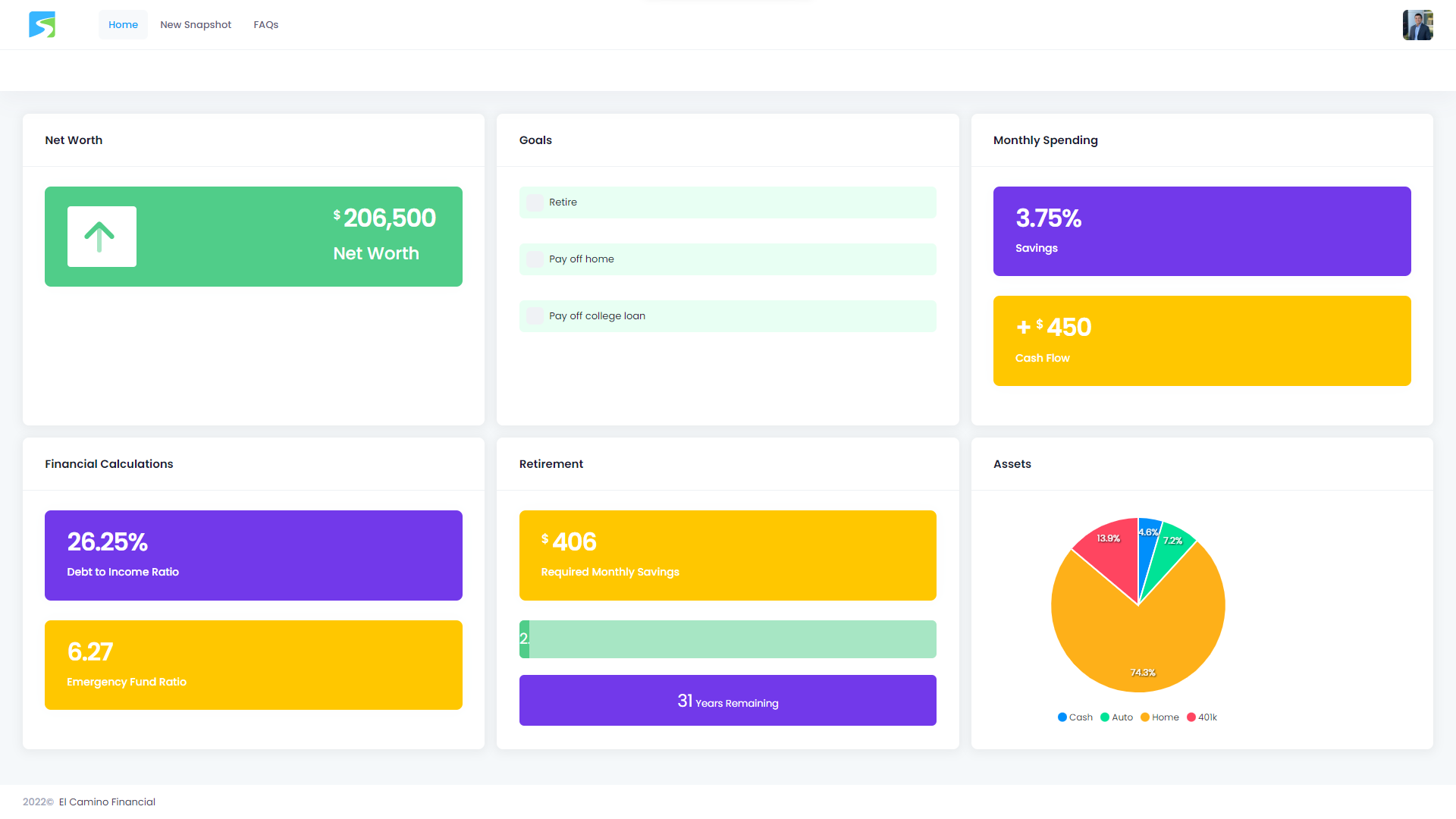1456x819 pixels.
Task: Click the El Camino logo icon
Action: [x=42, y=24]
